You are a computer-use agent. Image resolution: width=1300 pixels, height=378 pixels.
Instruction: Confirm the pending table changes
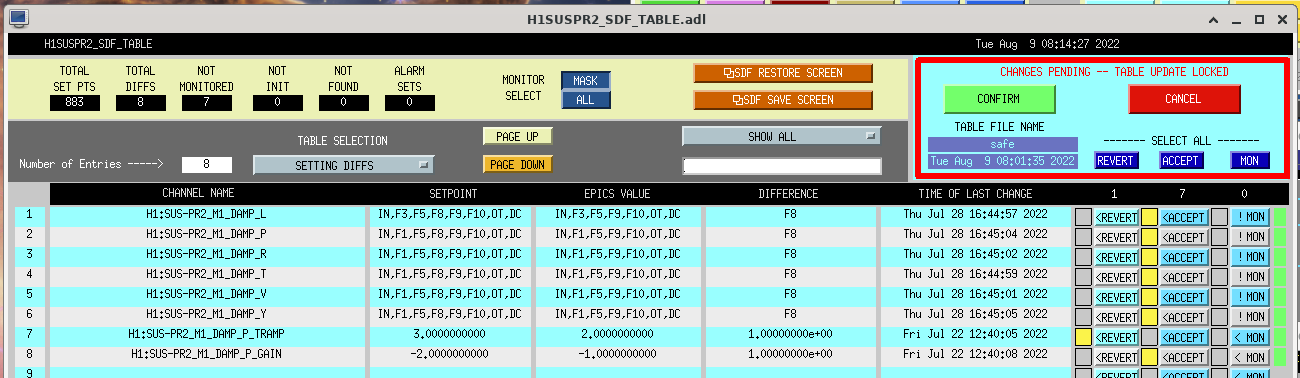click(x=1000, y=99)
